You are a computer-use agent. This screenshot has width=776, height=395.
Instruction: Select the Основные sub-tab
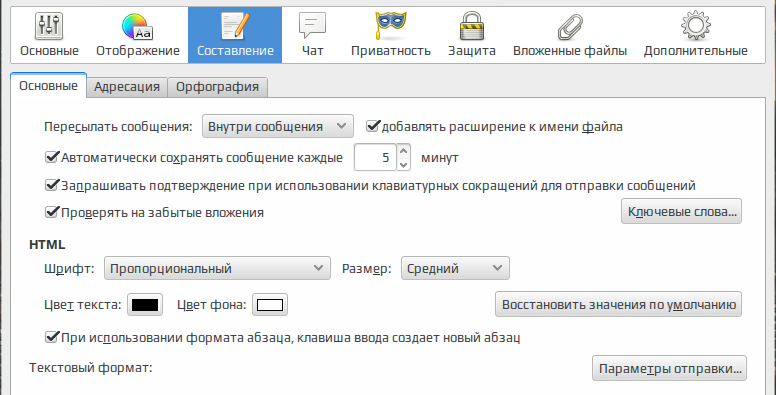[48, 86]
